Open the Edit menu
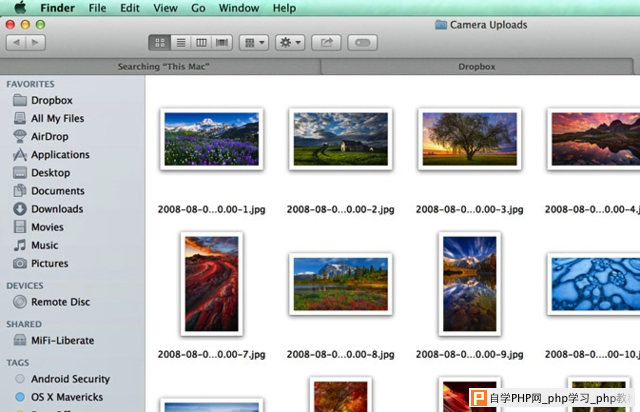The image size is (640, 412). tap(130, 8)
